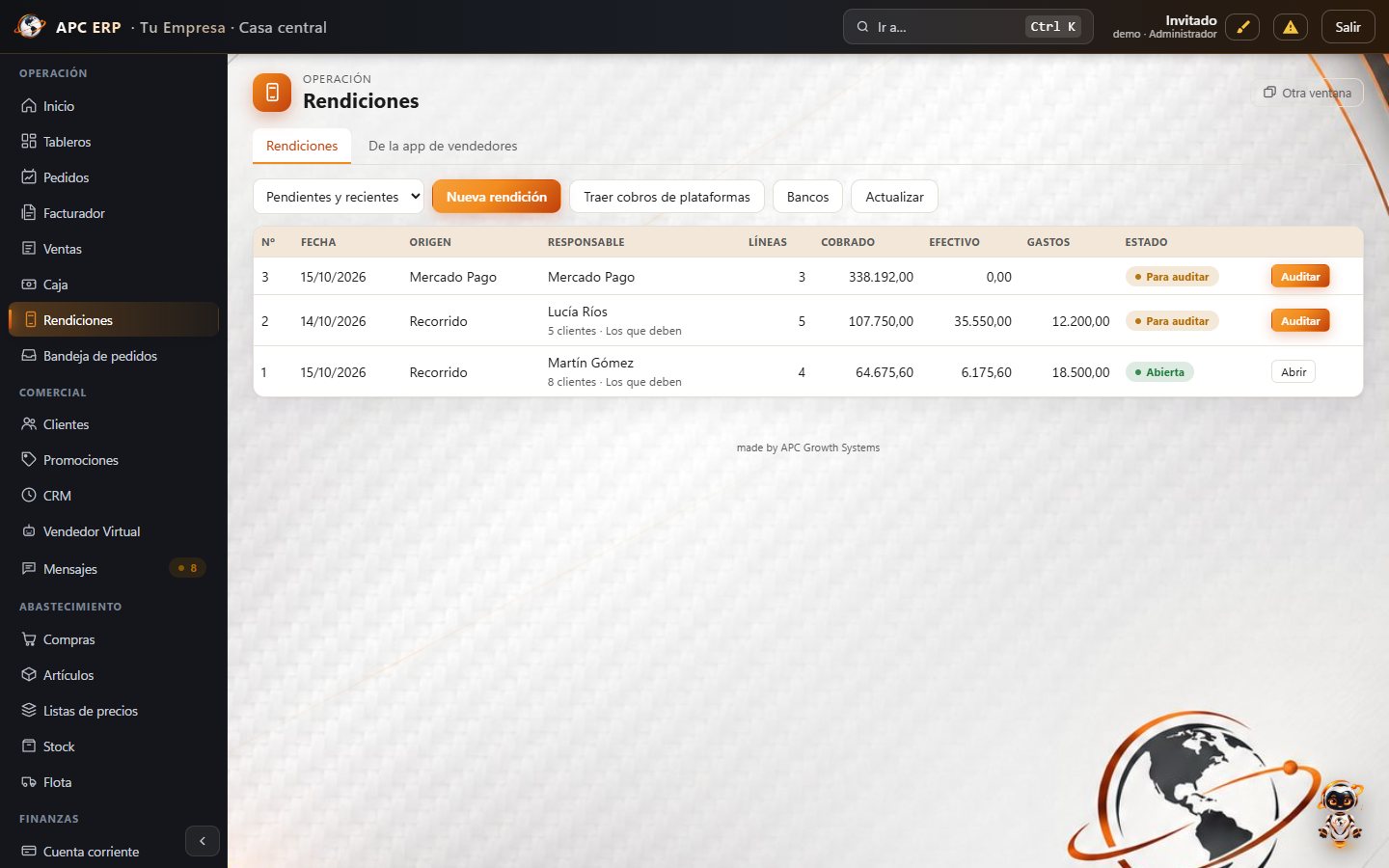This screenshot has height=868, width=1389.
Task: Click the Ventas icon in sidebar
Action: (29, 249)
